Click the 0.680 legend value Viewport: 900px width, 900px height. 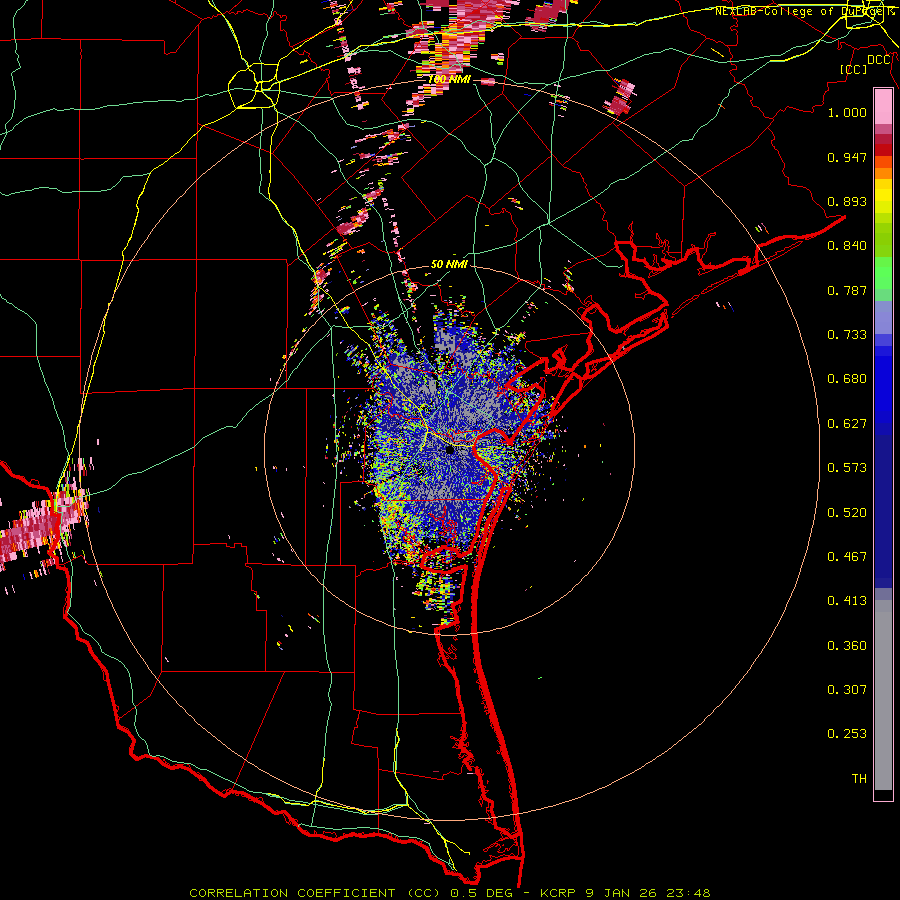click(x=847, y=379)
